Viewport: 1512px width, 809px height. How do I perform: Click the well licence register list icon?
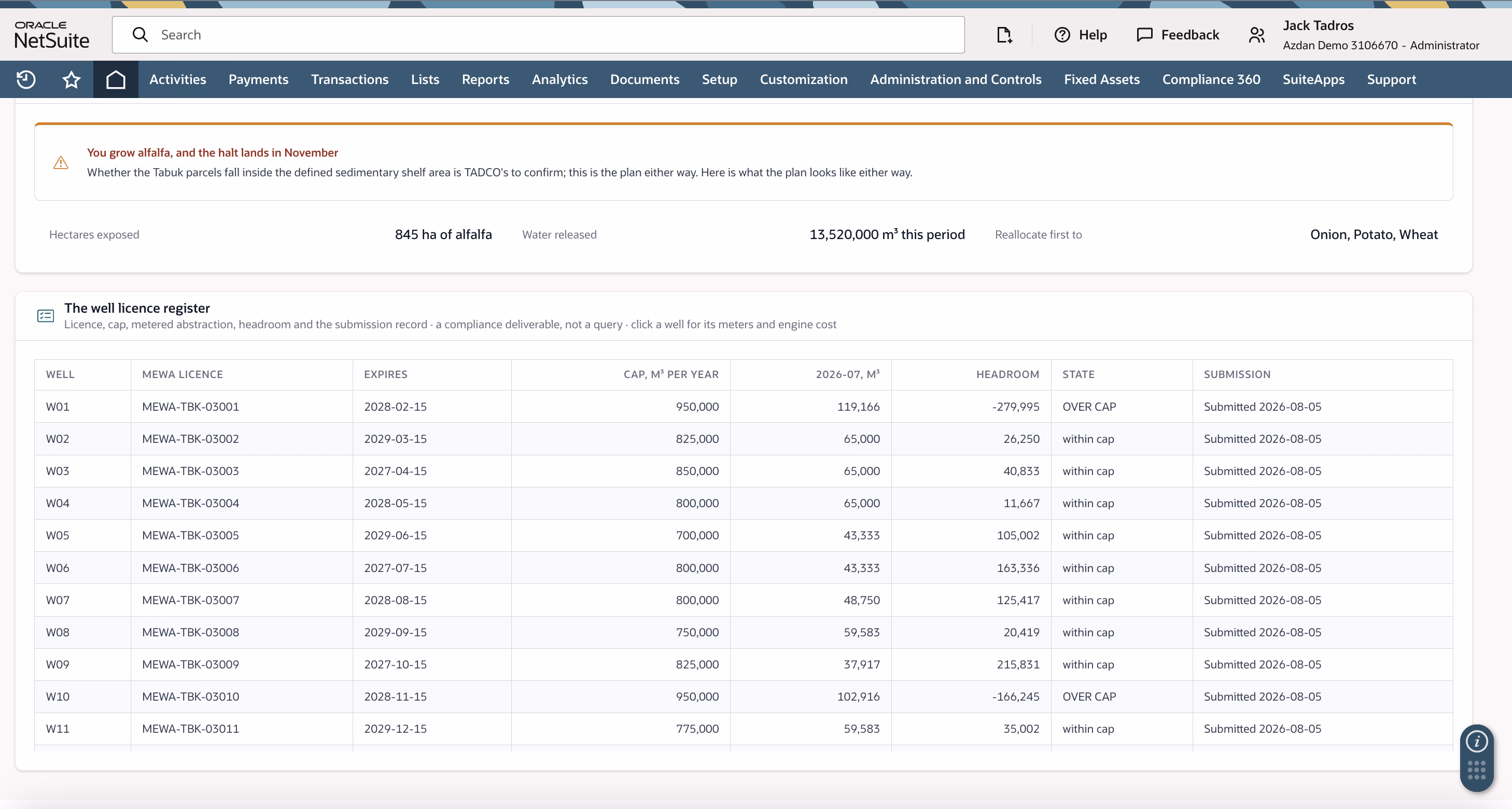pyautogui.click(x=45, y=316)
